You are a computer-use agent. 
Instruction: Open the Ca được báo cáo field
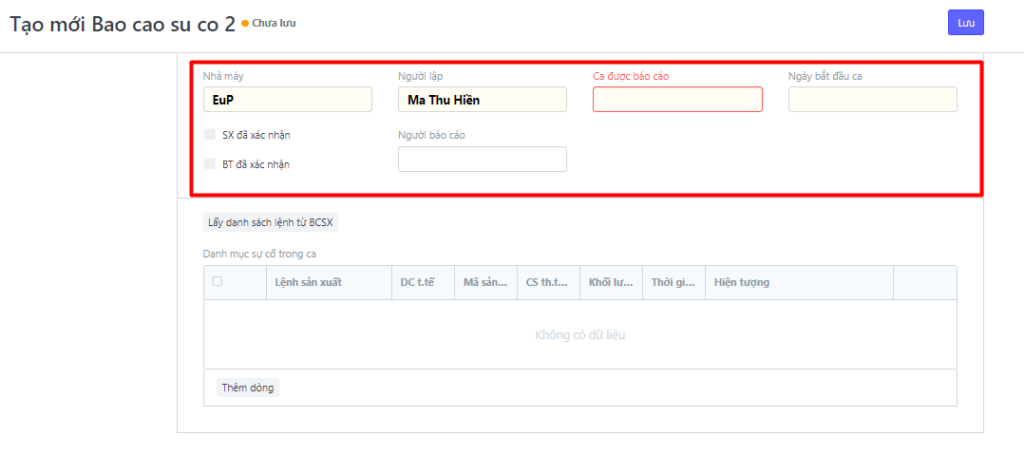[x=677, y=99]
